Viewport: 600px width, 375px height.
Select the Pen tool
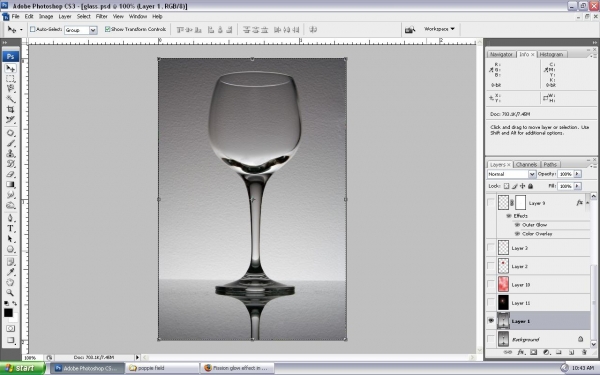pos(10,218)
